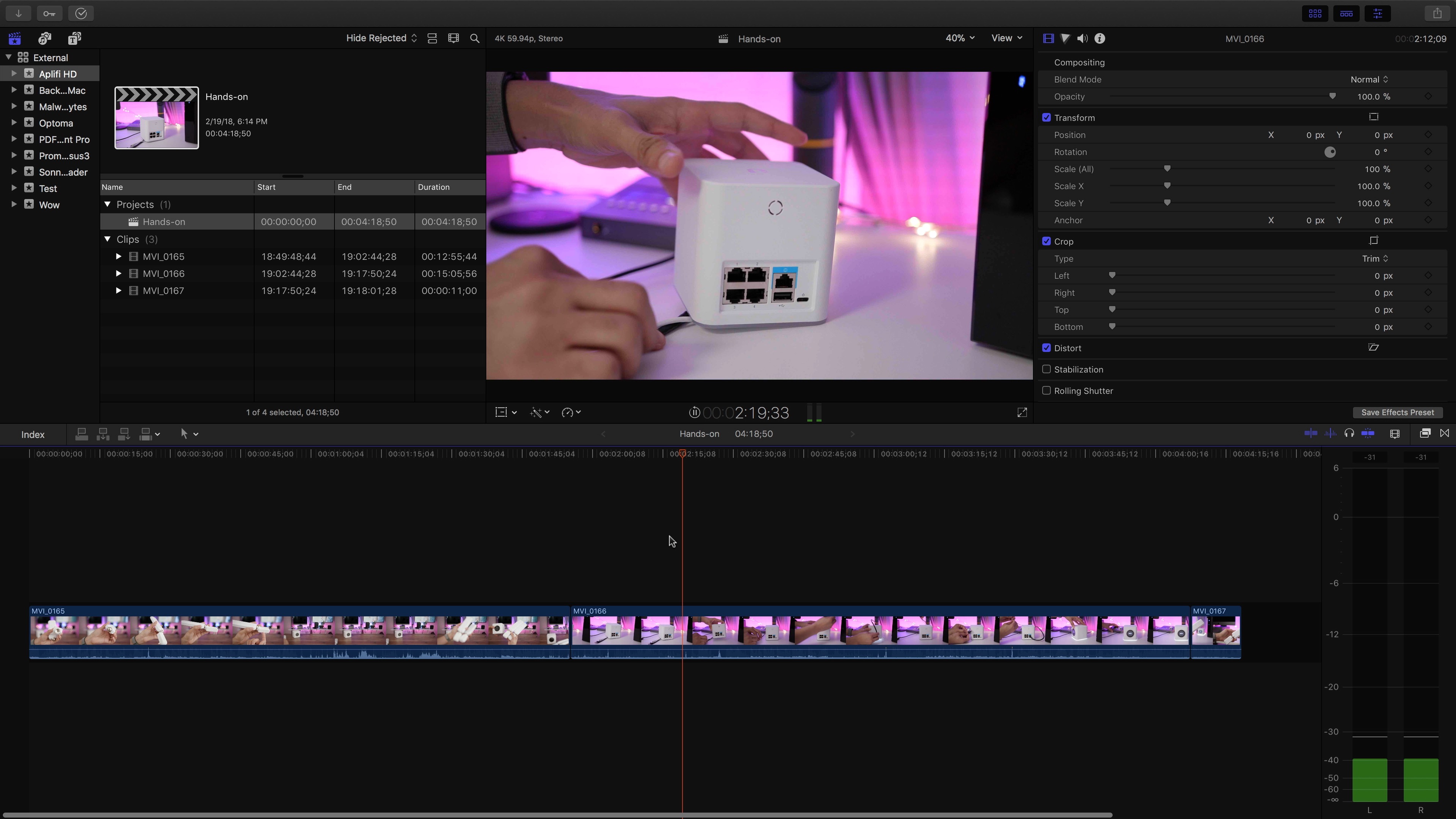The height and width of the screenshot is (819, 1456).
Task: Click the timeline Index button
Action: [x=33, y=435]
